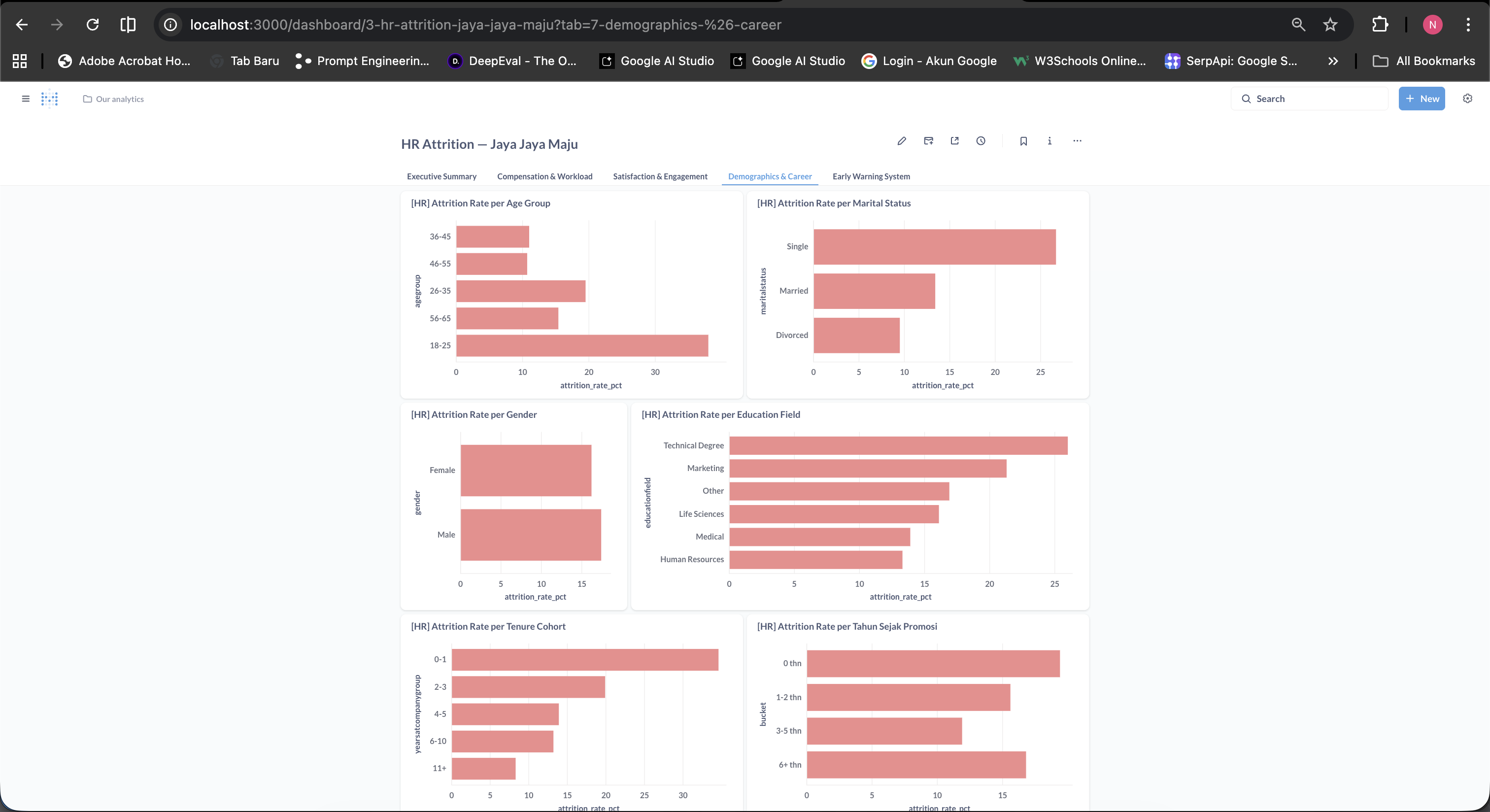Switch to the Executive Summary tab

pyautogui.click(x=441, y=176)
